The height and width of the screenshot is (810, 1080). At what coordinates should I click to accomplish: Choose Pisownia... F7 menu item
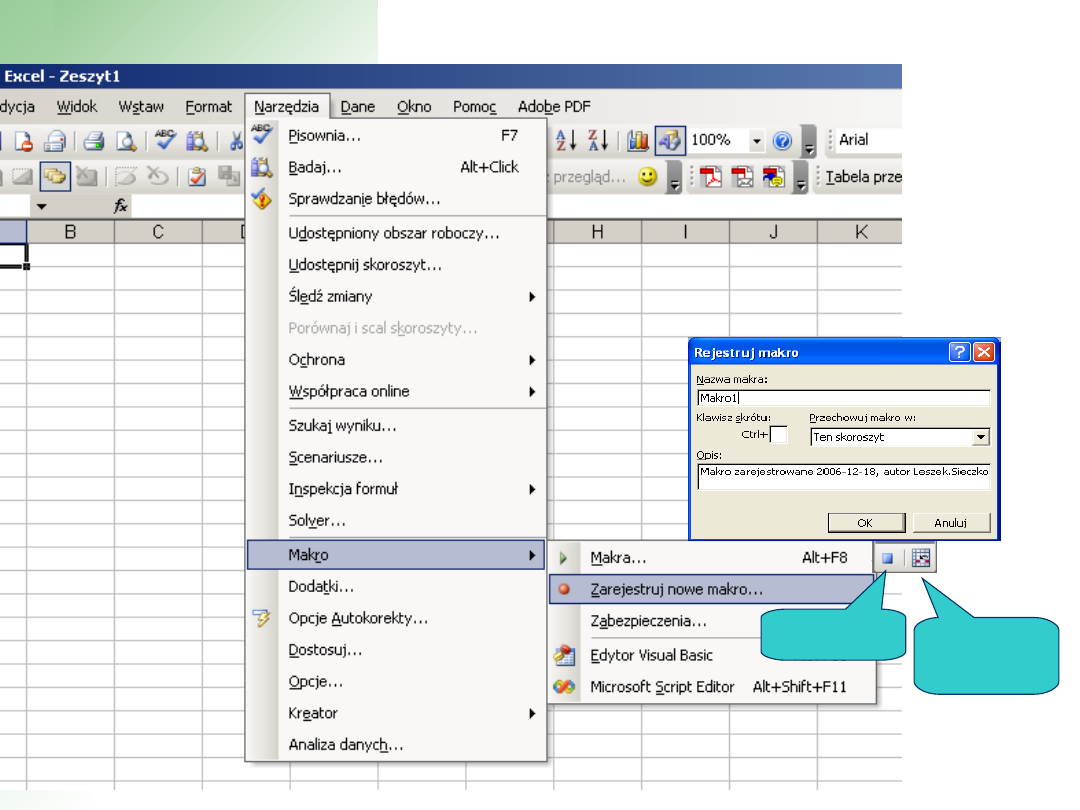(x=396, y=136)
